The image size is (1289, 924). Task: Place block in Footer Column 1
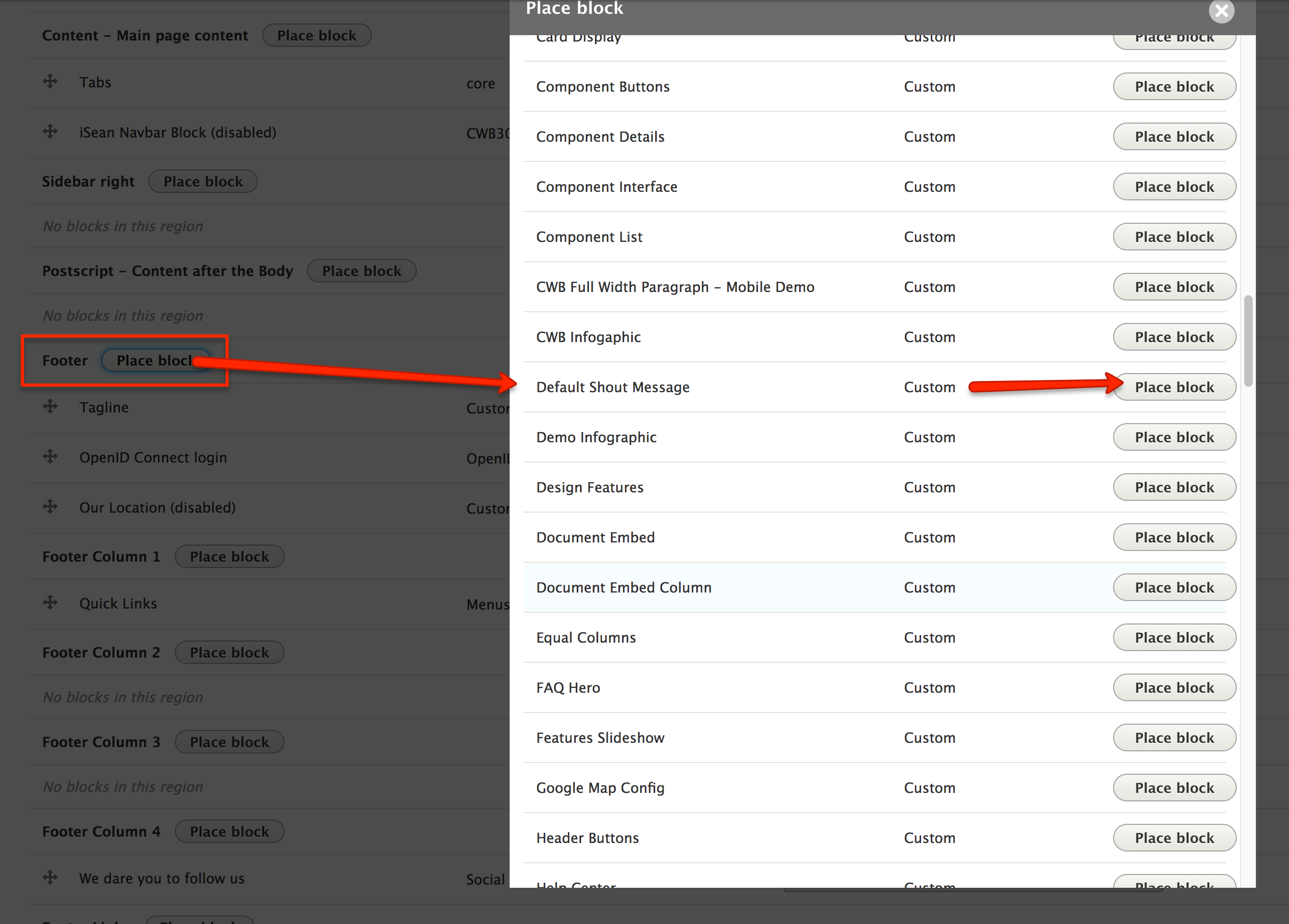pos(229,556)
